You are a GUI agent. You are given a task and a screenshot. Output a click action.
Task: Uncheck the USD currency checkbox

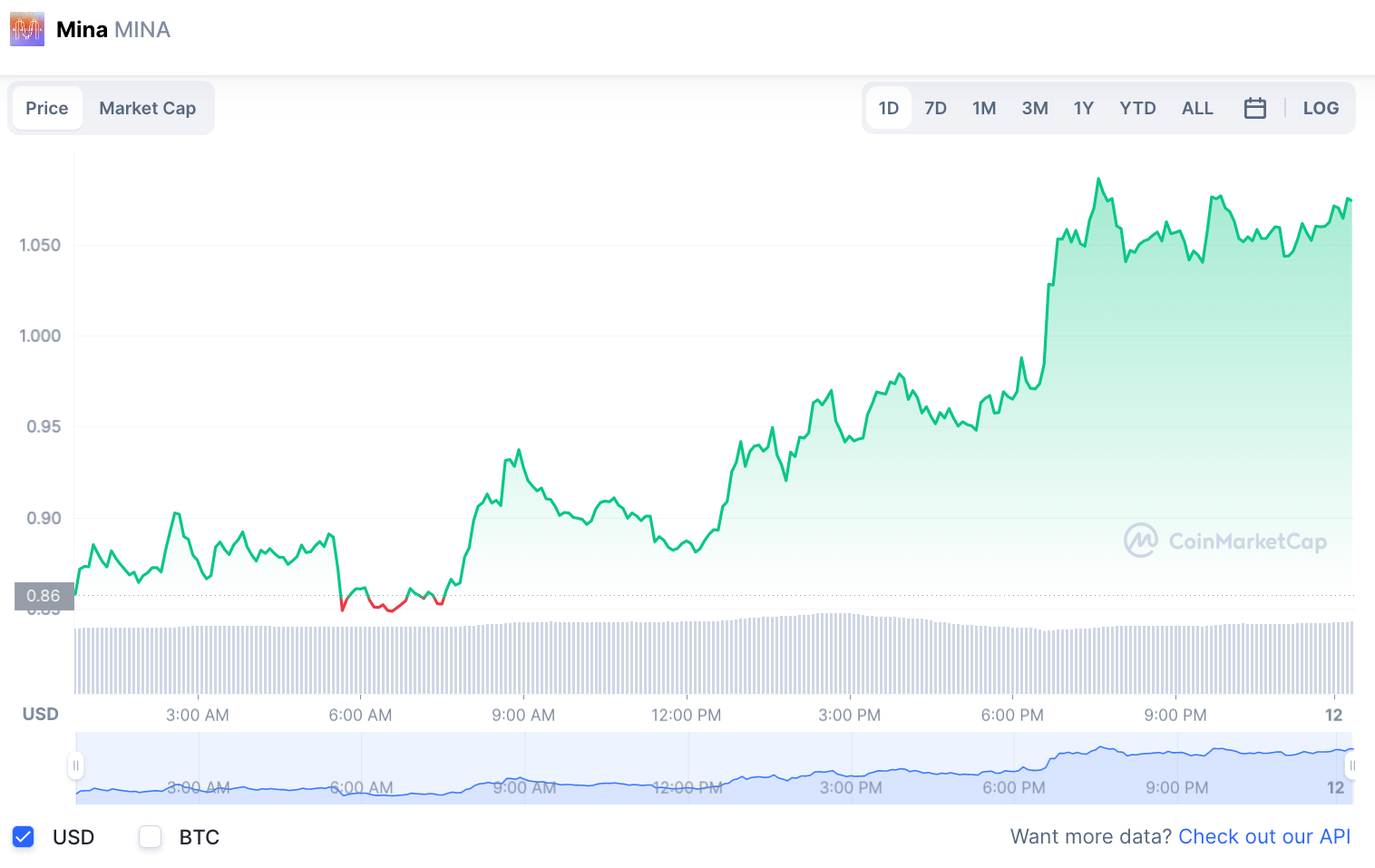tap(24, 837)
